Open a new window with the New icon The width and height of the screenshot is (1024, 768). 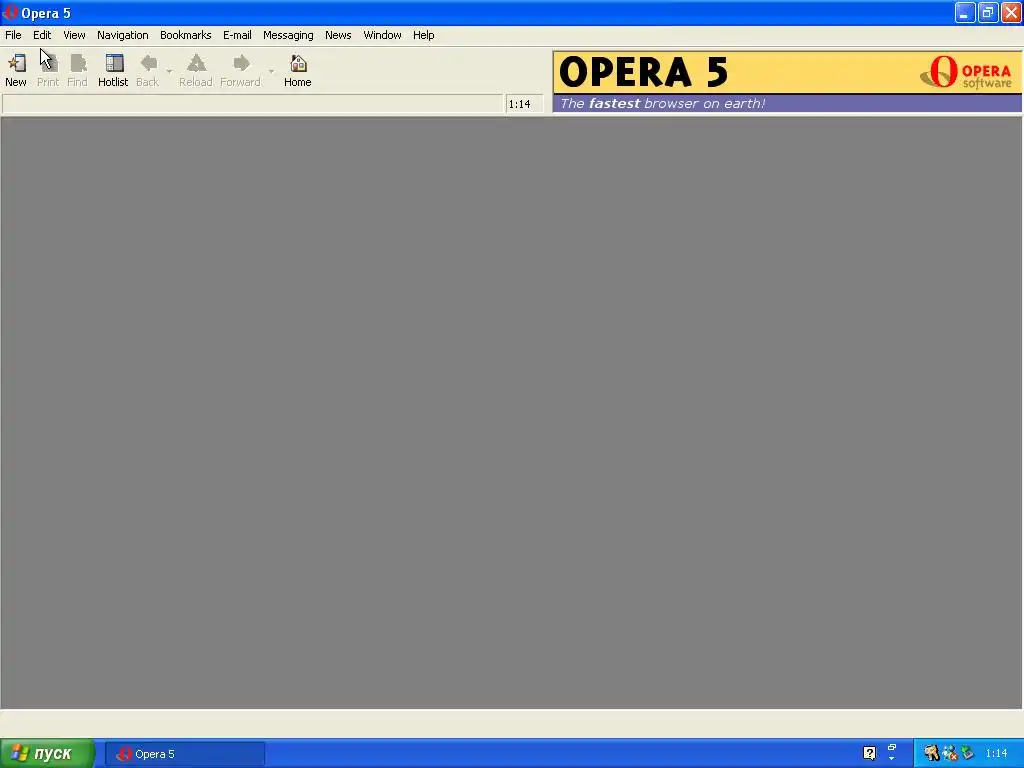point(16,70)
